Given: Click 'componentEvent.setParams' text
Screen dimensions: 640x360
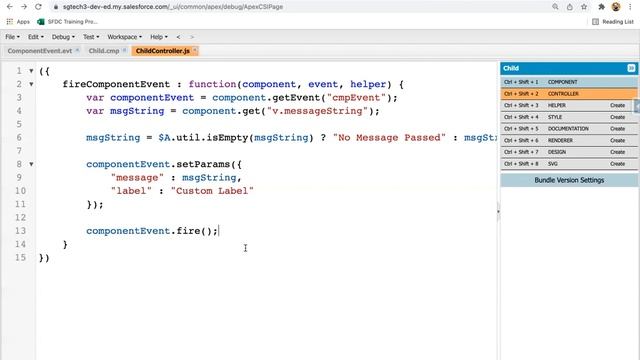Looking at the screenshot, I should (158, 164).
